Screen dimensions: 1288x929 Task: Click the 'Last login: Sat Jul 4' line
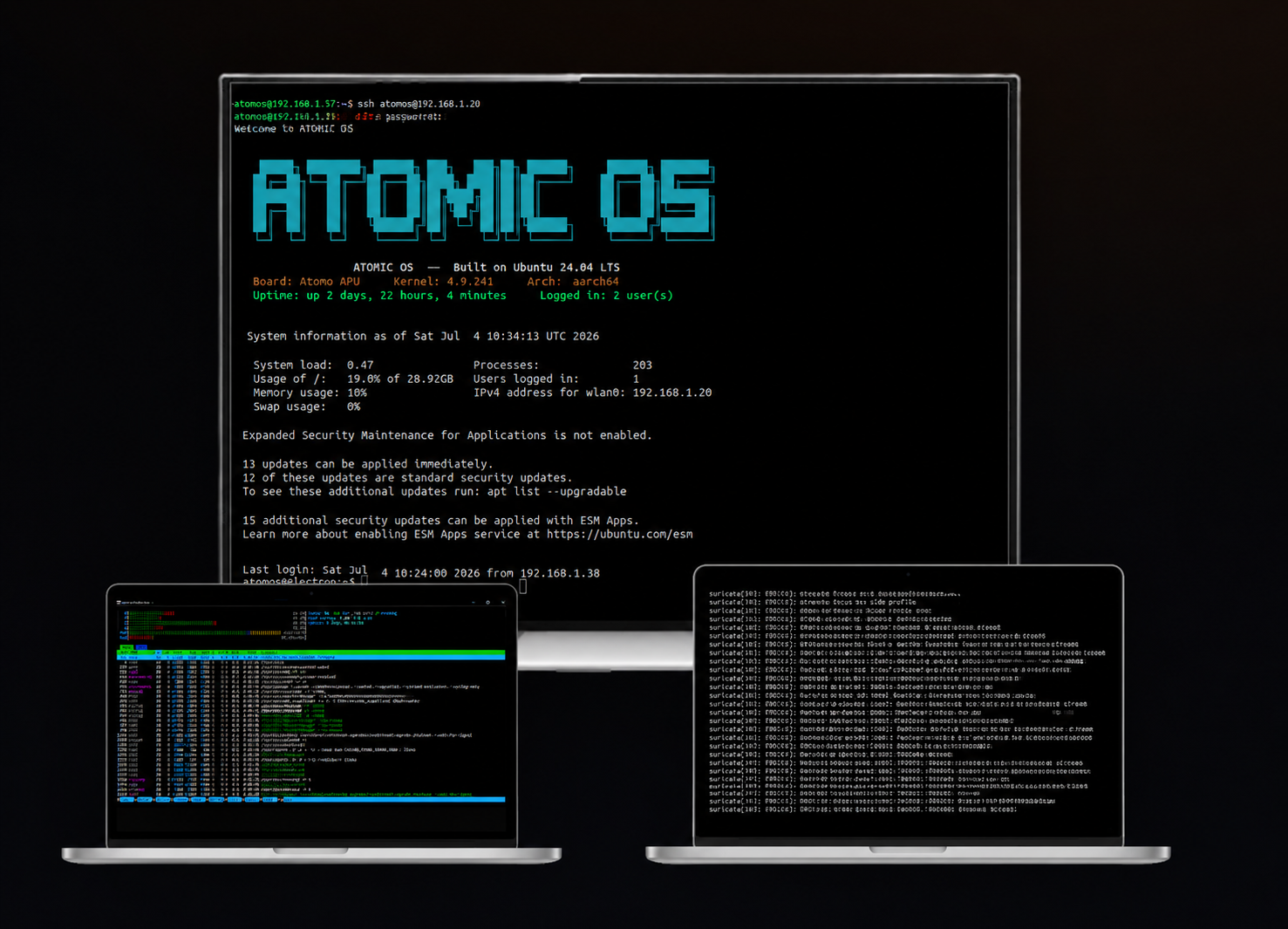point(420,572)
